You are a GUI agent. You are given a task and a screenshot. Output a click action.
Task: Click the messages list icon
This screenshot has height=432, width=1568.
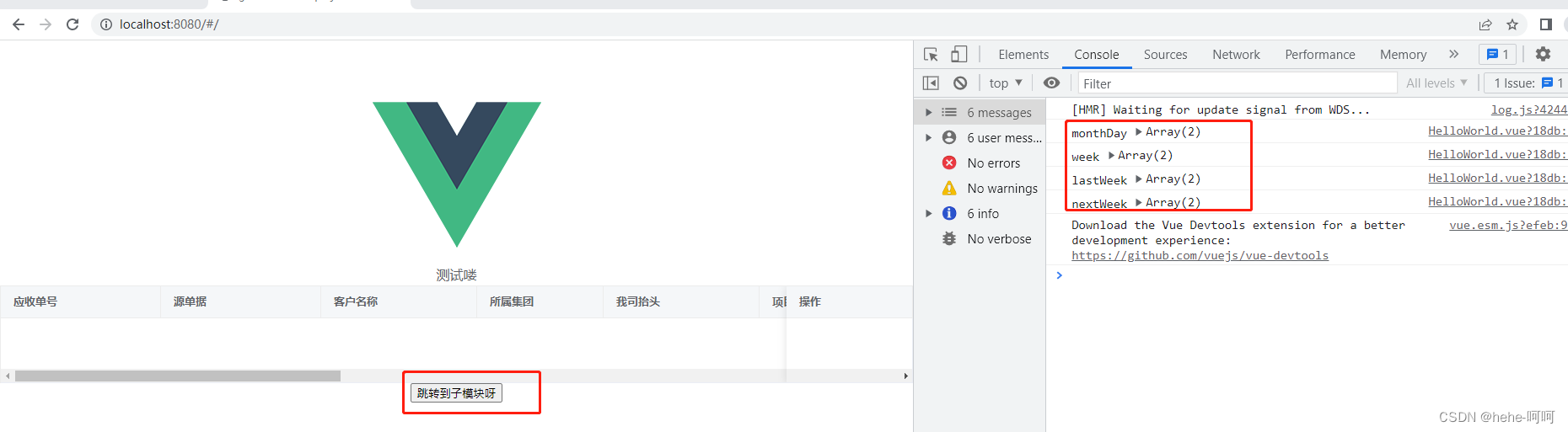coord(949,112)
